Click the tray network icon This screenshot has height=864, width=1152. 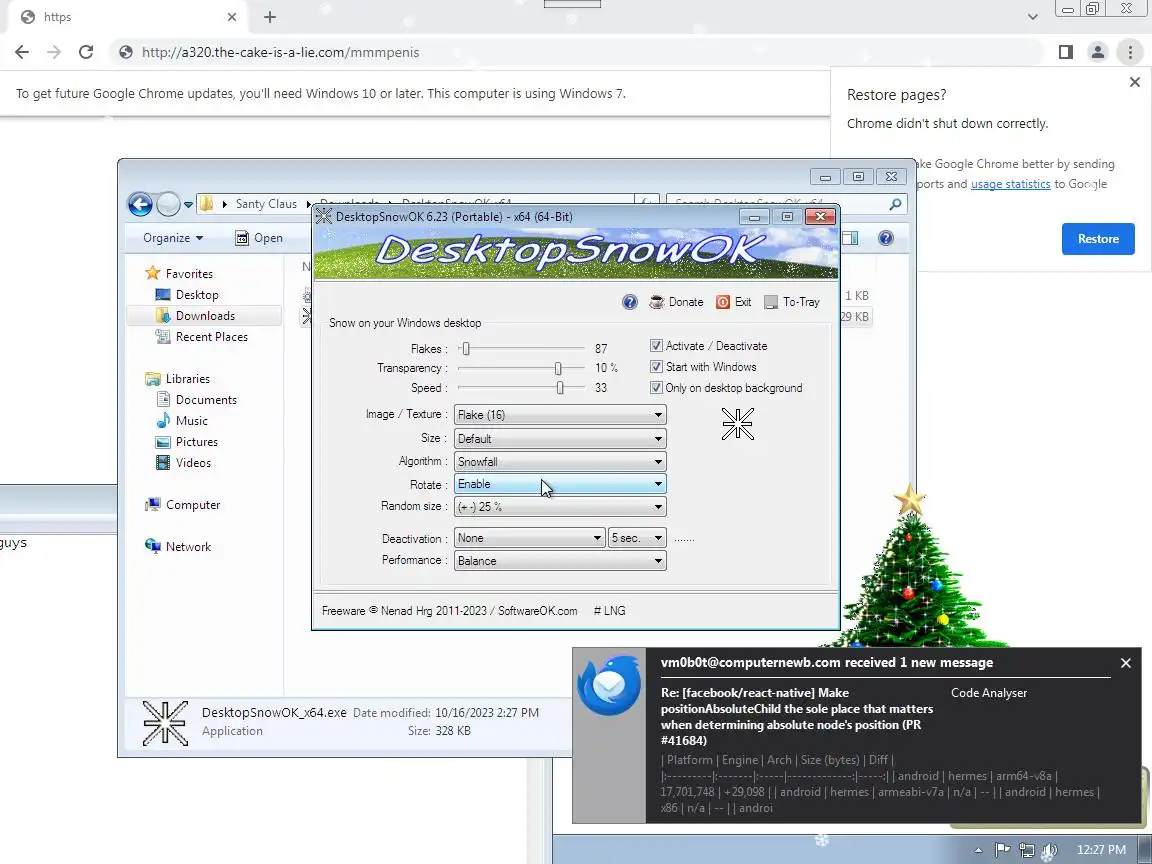[x=1026, y=850]
